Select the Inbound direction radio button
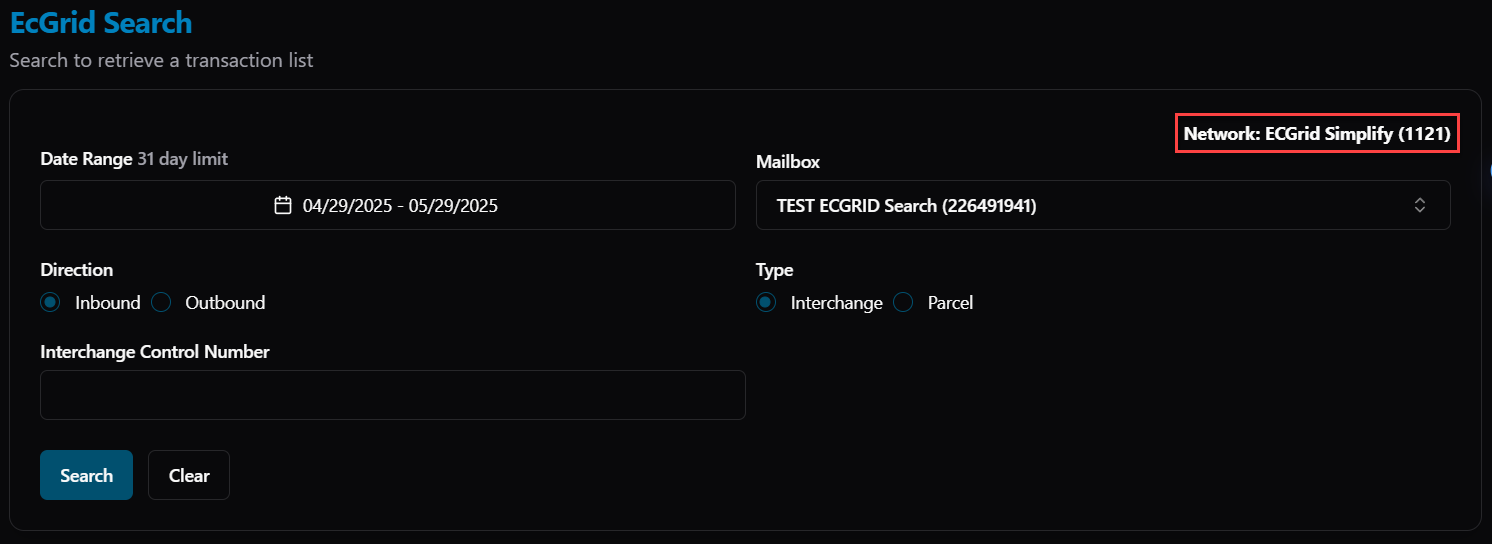Viewport: 1492px width, 544px height. (x=51, y=302)
